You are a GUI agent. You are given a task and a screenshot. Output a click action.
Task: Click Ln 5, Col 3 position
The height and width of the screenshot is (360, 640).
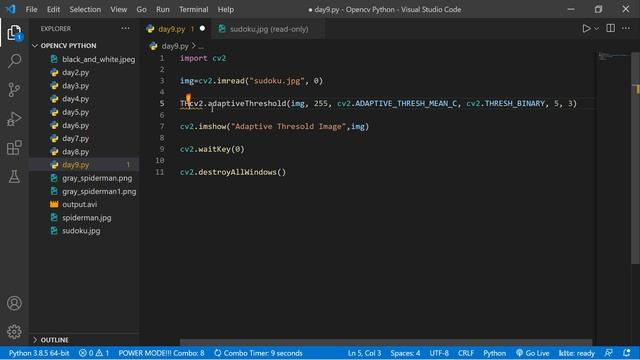364,353
